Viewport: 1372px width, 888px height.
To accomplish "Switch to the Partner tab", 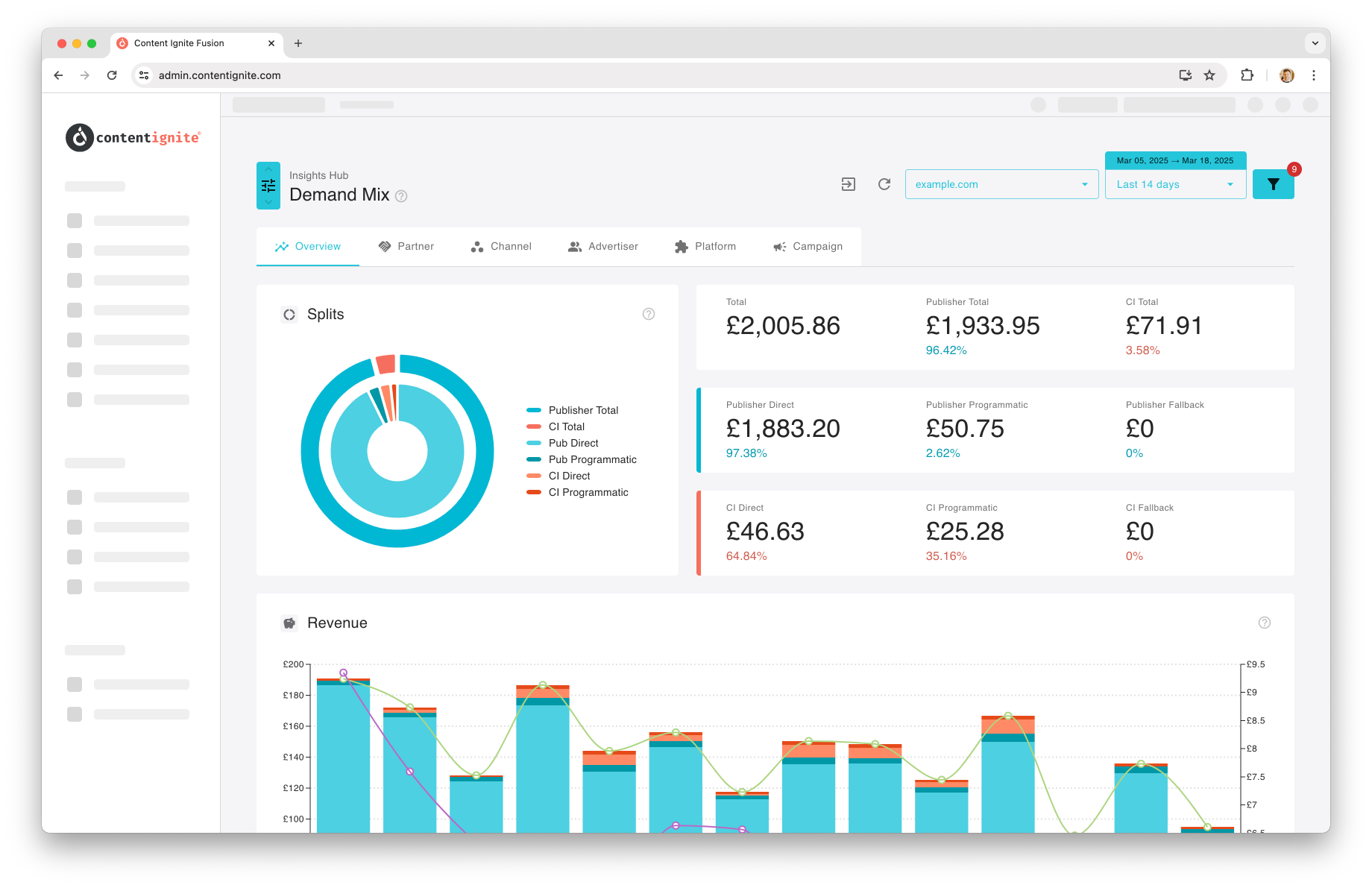I will (406, 247).
